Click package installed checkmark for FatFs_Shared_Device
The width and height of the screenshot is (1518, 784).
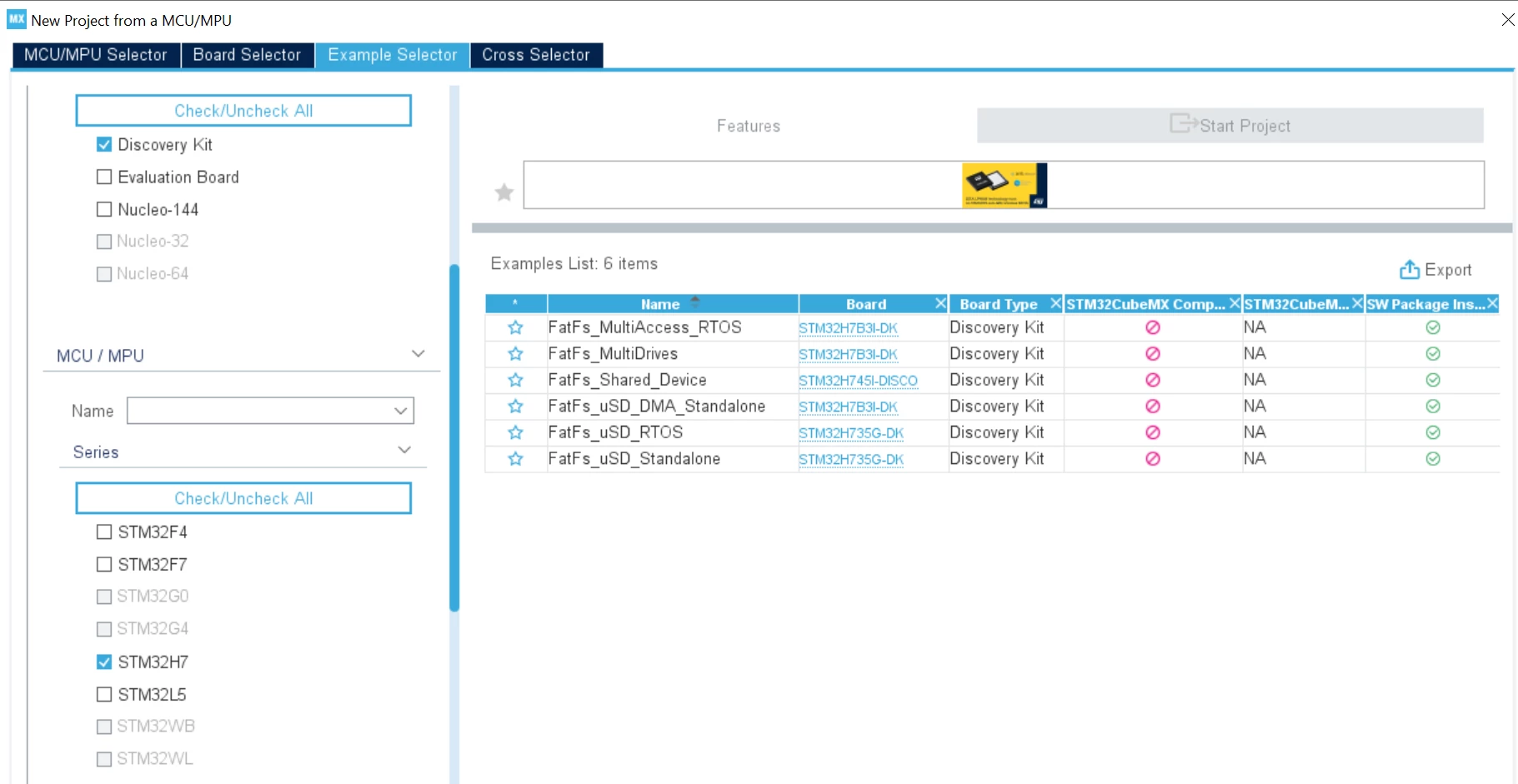pos(1433,380)
